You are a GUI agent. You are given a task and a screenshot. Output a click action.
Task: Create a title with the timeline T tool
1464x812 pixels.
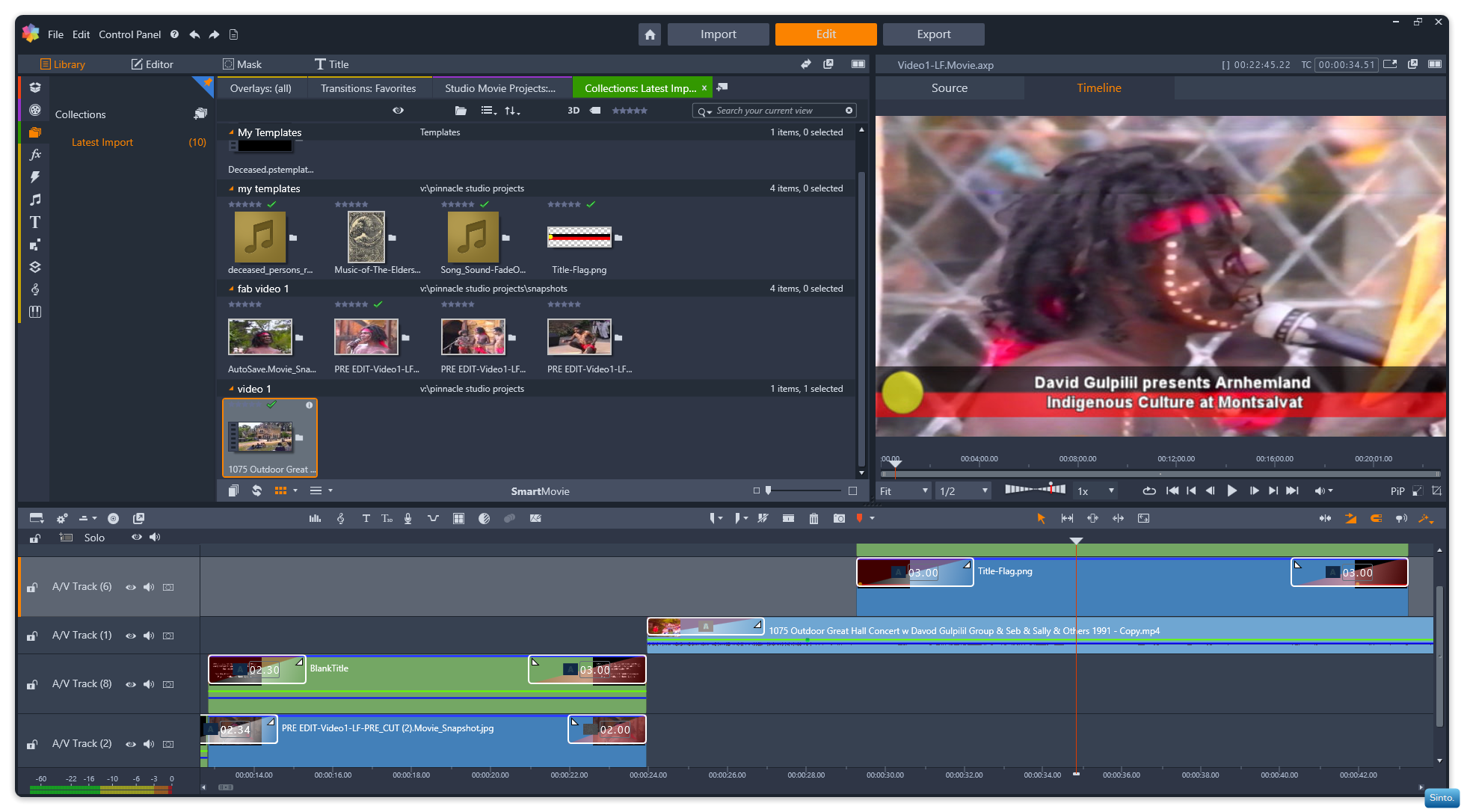pos(366,518)
